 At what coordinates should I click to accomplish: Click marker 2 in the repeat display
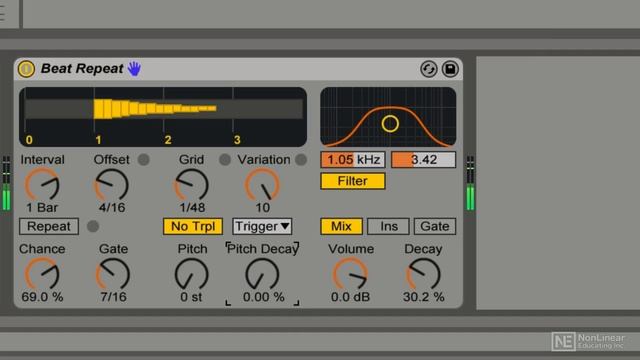pyautogui.click(x=168, y=140)
